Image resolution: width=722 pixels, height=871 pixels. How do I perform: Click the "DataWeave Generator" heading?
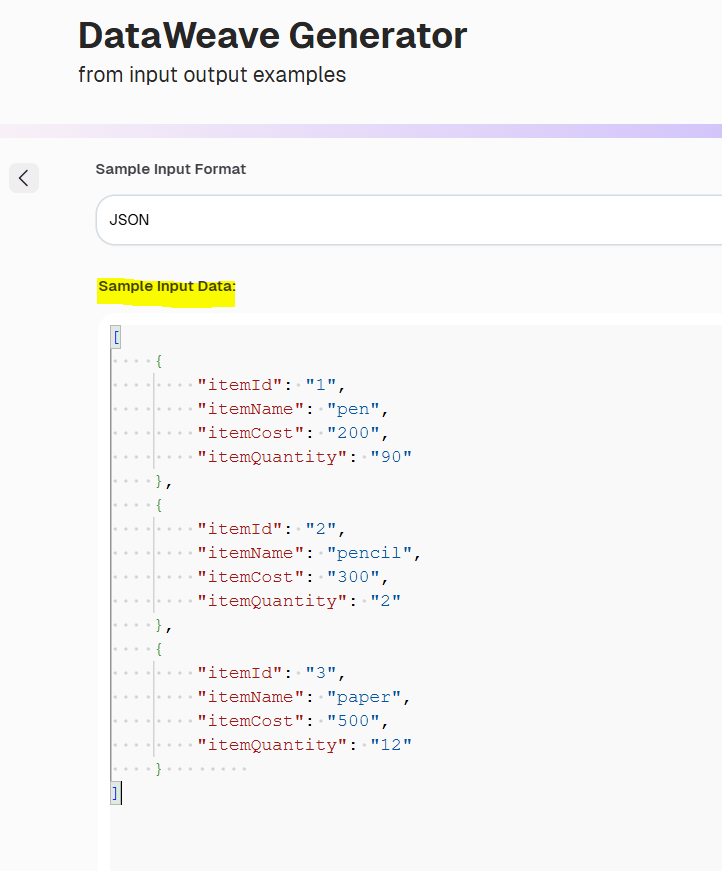273,36
